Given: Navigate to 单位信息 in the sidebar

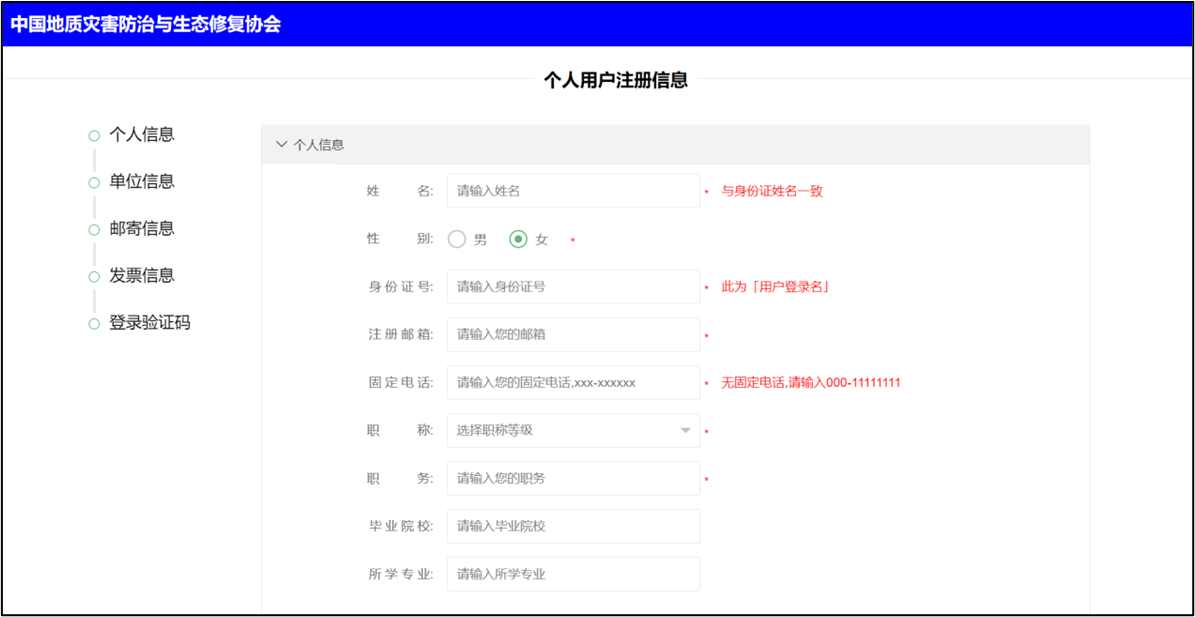Looking at the screenshot, I should [140, 182].
